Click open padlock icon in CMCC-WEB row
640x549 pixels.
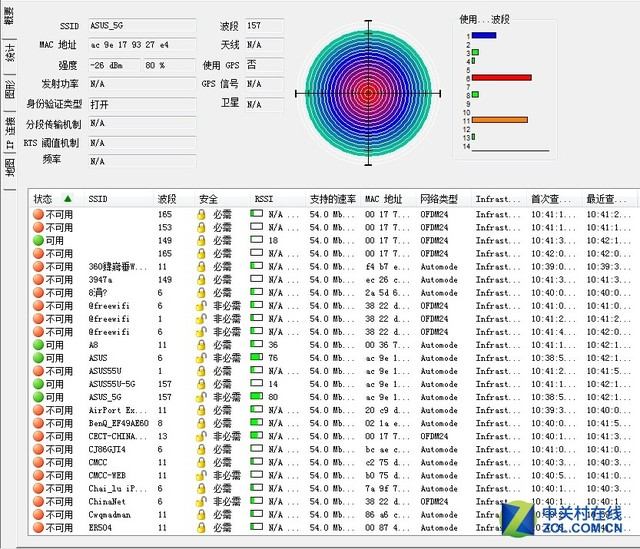coord(201,475)
